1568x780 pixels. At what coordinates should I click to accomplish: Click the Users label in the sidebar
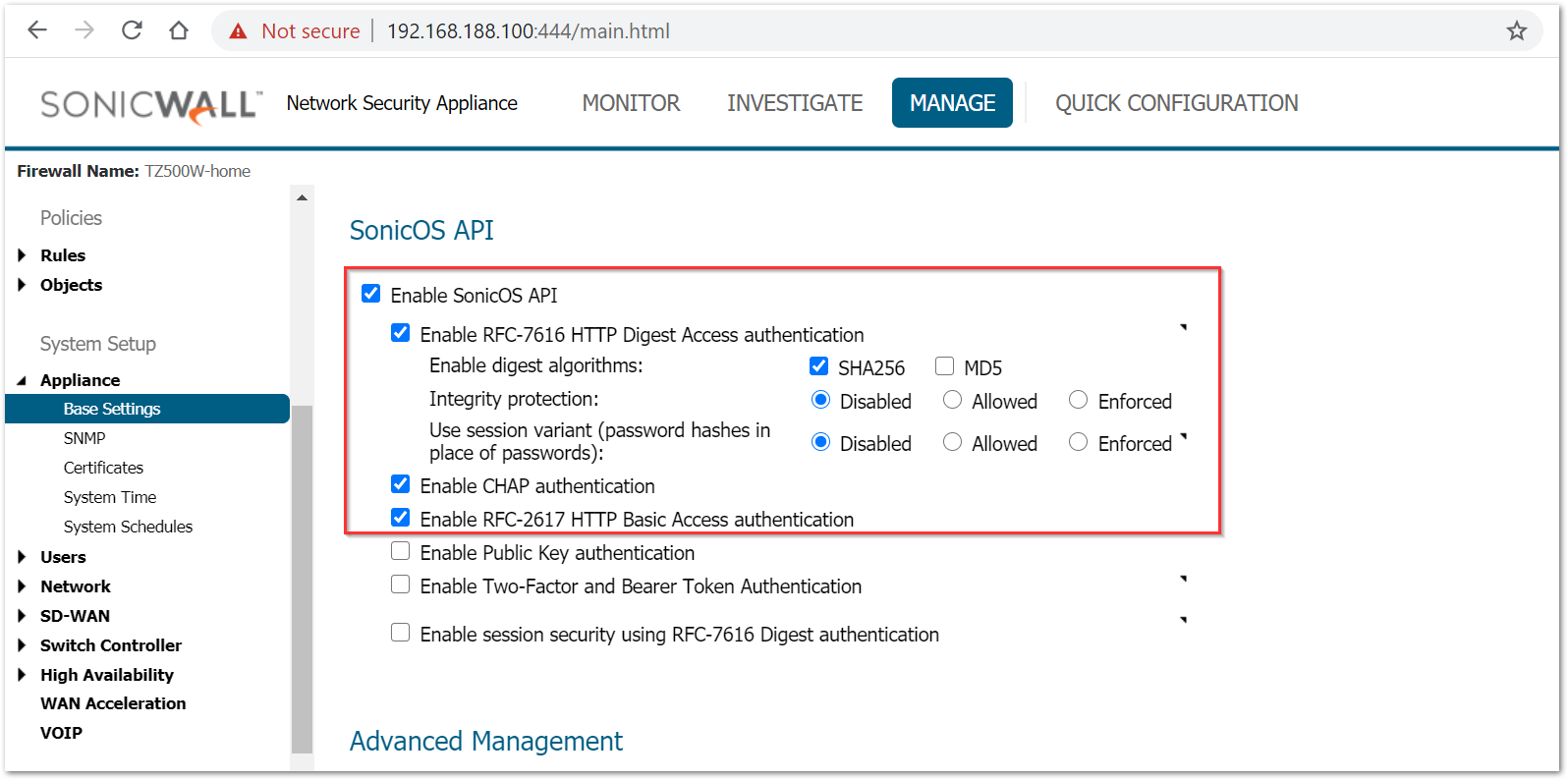[63, 557]
